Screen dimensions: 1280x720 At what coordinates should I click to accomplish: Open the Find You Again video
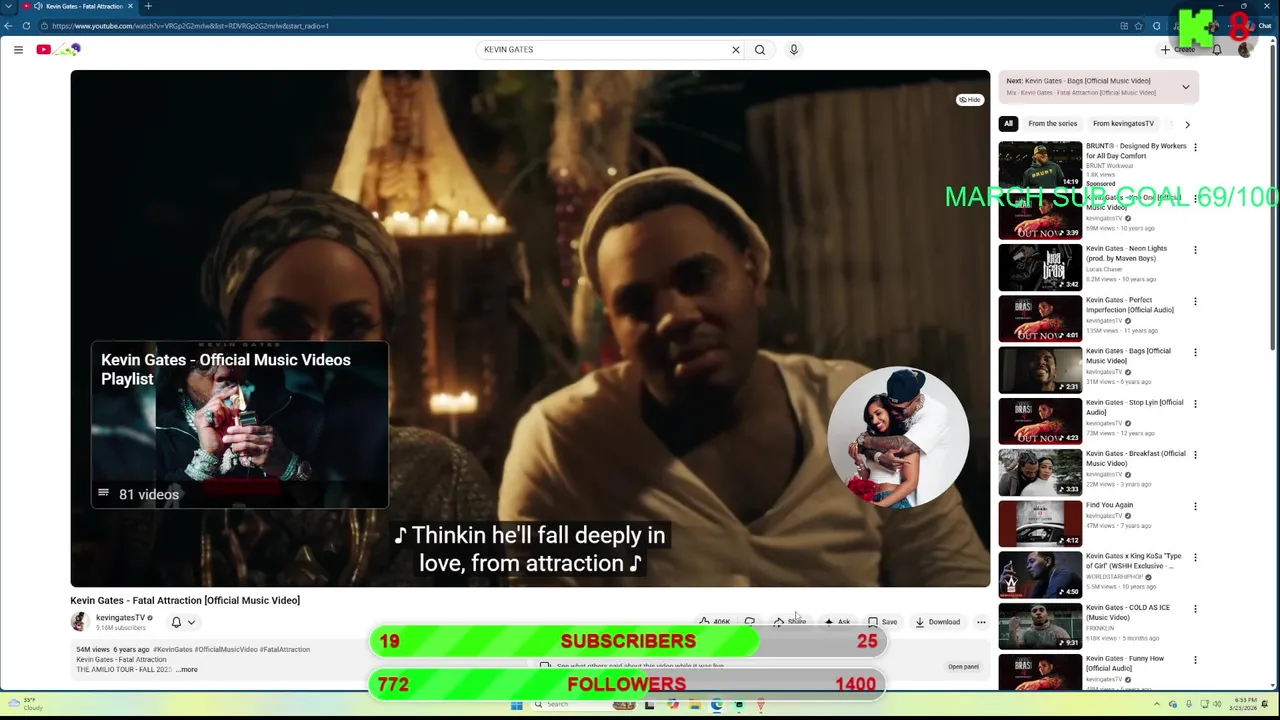[1109, 505]
